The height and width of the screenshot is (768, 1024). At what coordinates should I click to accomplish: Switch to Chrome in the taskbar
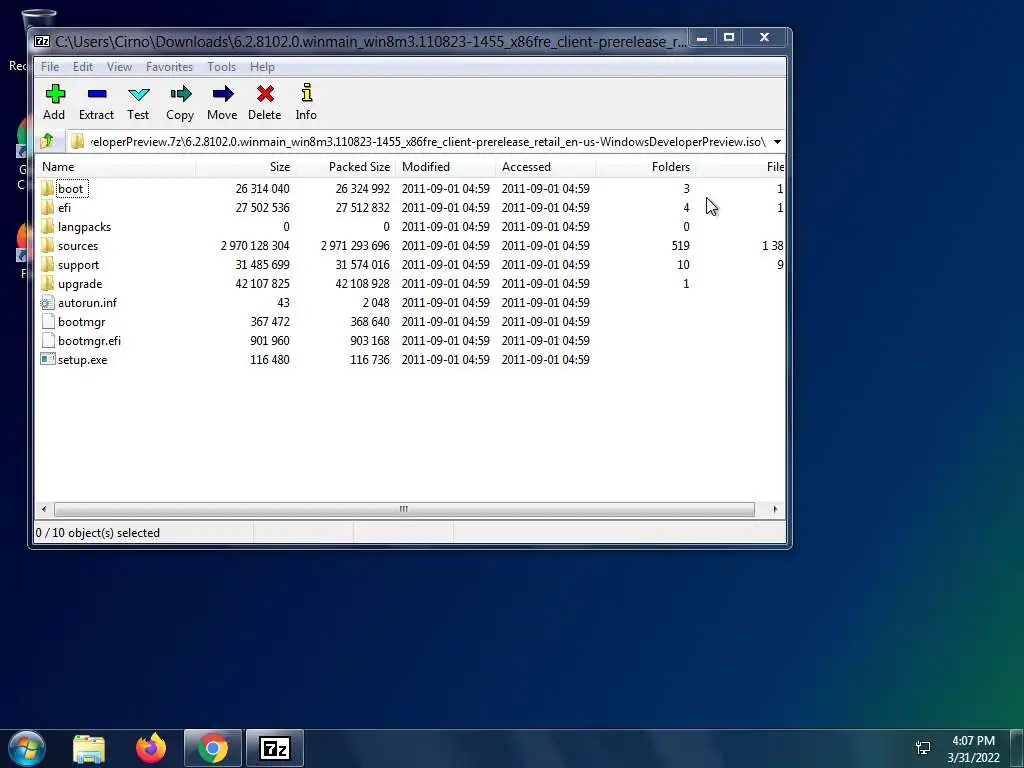pos(213,748)
